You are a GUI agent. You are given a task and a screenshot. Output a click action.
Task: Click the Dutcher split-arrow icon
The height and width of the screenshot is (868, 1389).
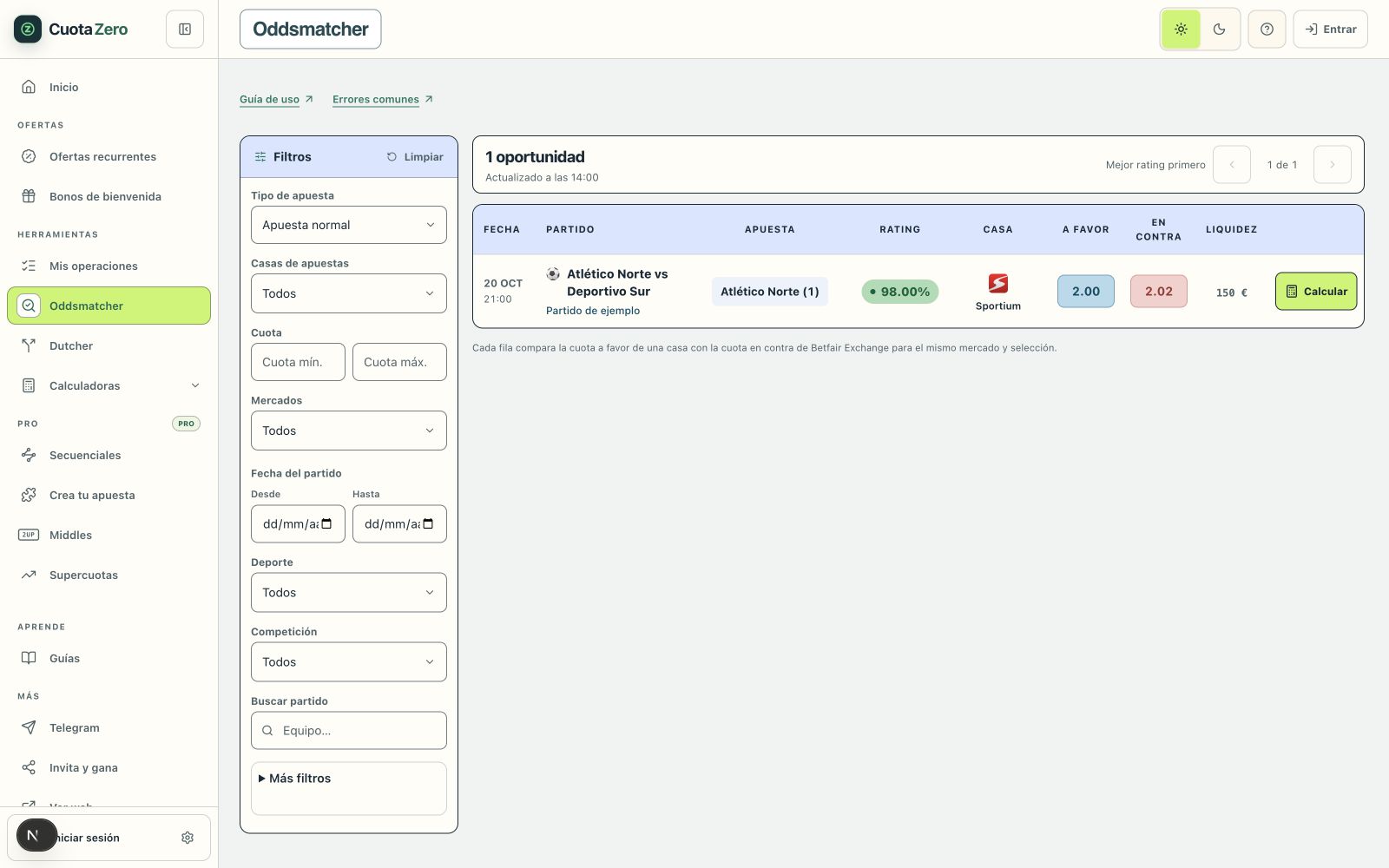29,345
